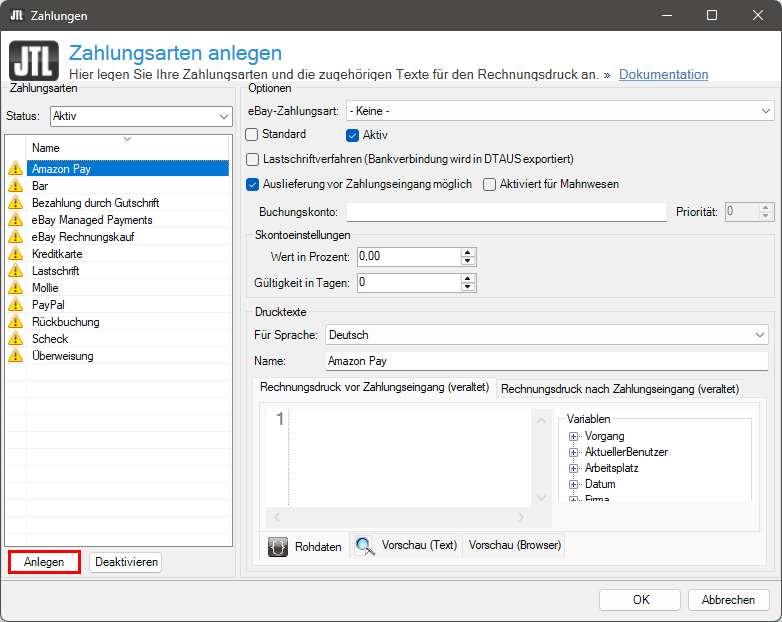Click the warning icon next to Überweisung
Viewport: 782px width, 622px height.
tap(15, 356)
